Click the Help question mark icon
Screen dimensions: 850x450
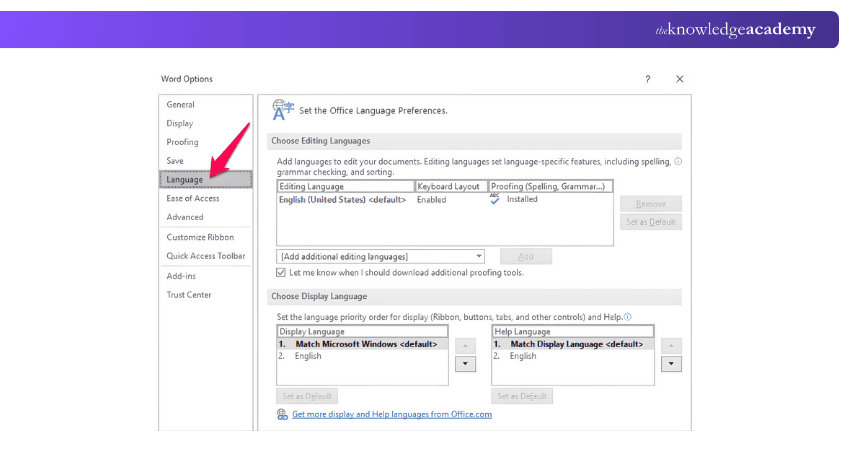[x=647, y=79]
